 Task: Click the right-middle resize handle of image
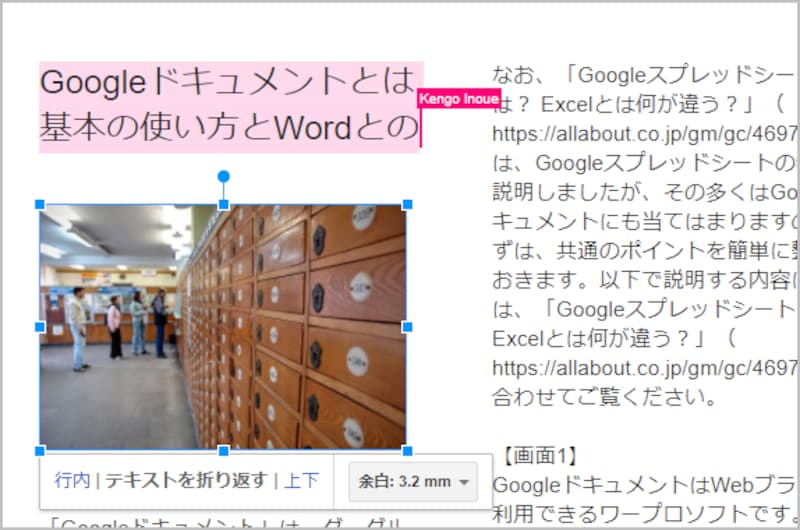click(407, 327)
